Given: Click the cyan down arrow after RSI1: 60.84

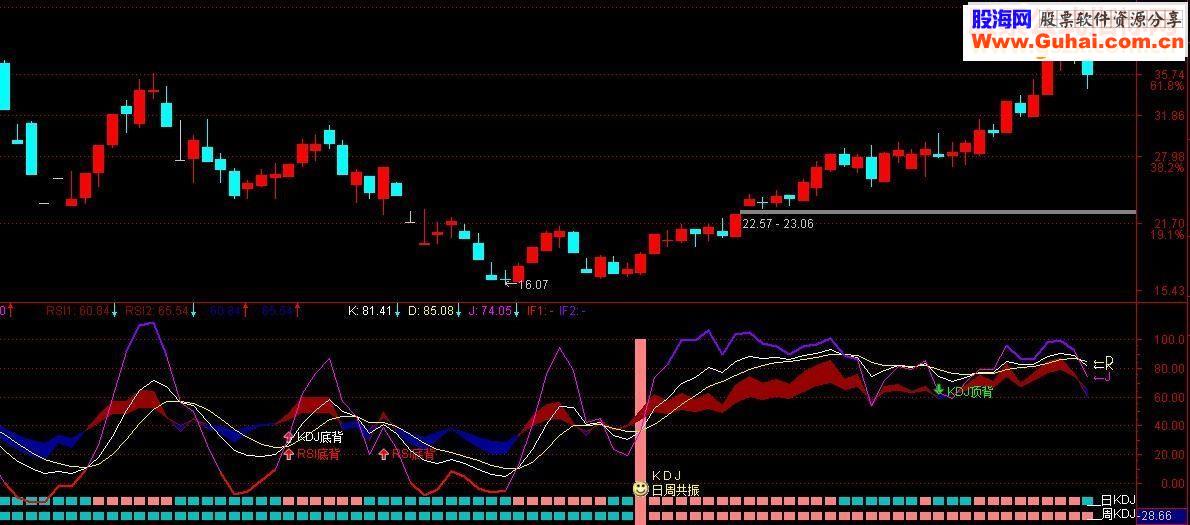Looking at the screenshot, I should click(115, 310).
